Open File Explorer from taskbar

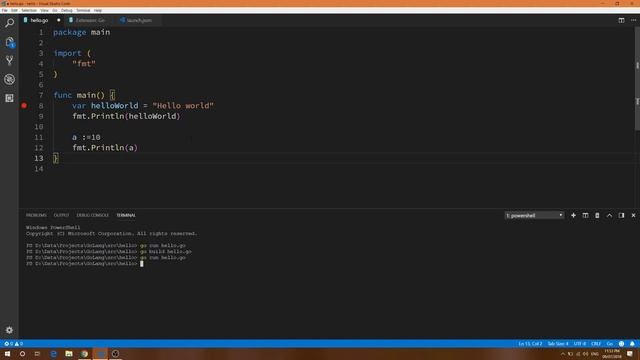coord(69,353)
